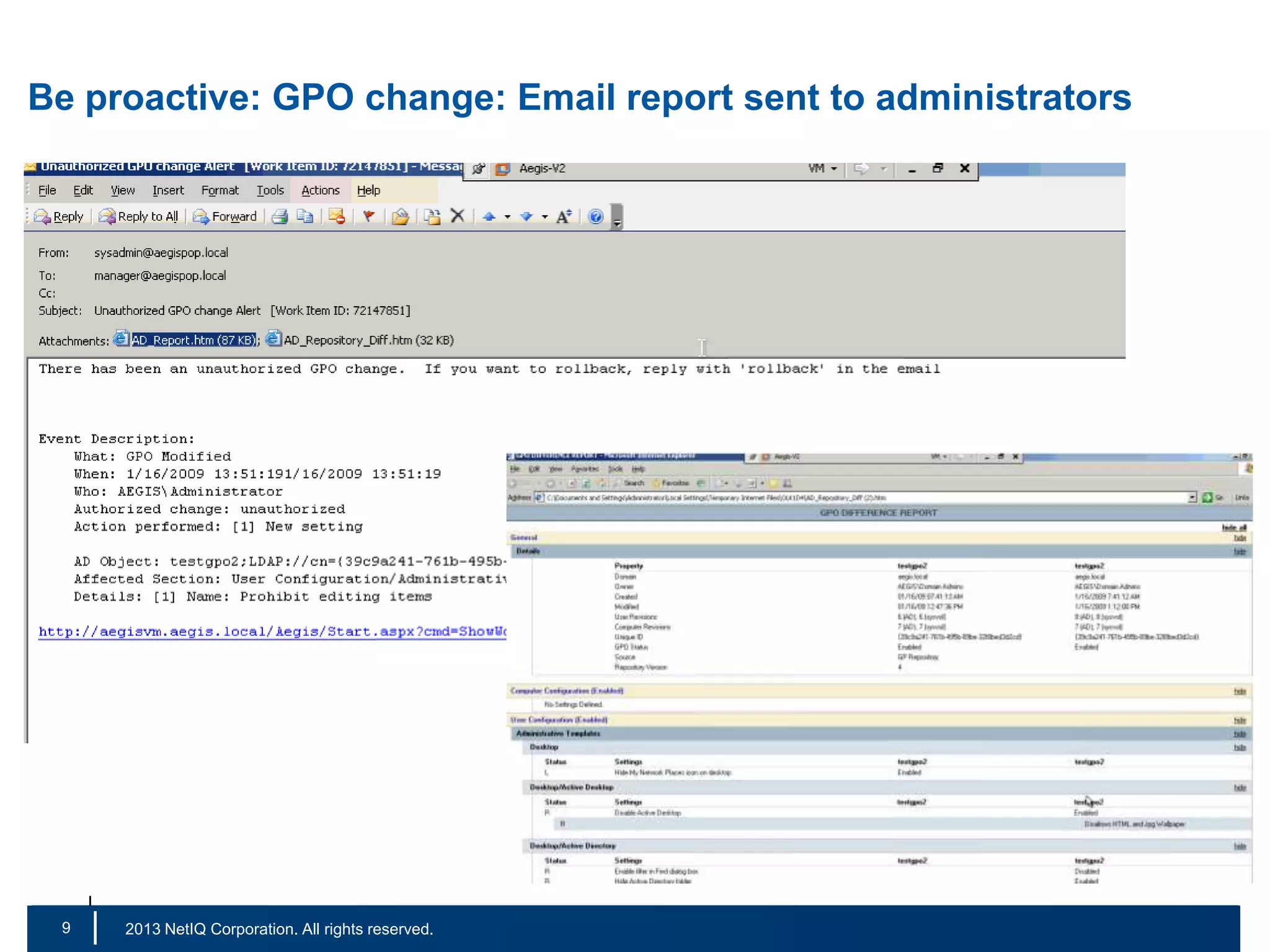The width and height of the screenshot is (1270, 952).
Task: Open the AD_Repository_Diff.htm attachment
Action: tap(360, 340)
